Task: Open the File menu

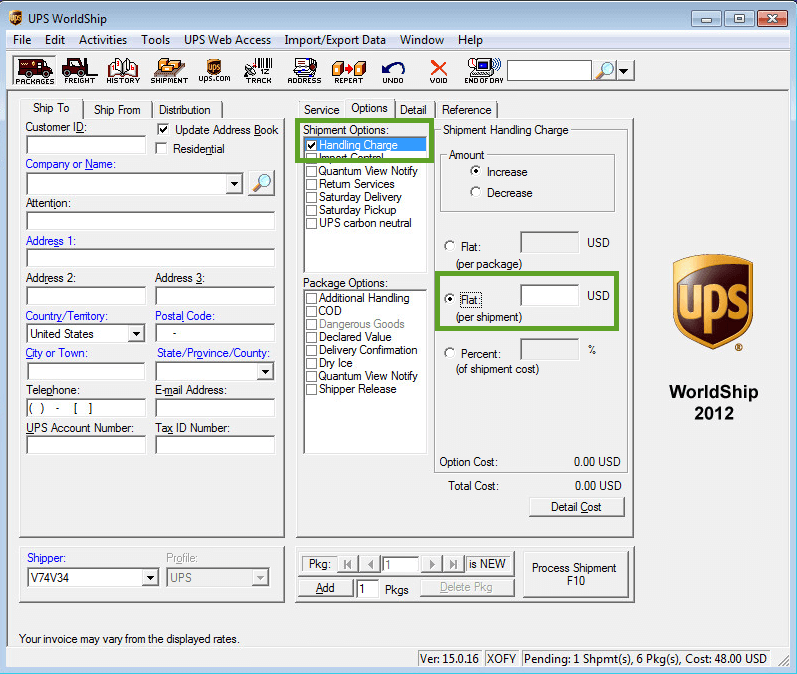Action: [22, 40]
